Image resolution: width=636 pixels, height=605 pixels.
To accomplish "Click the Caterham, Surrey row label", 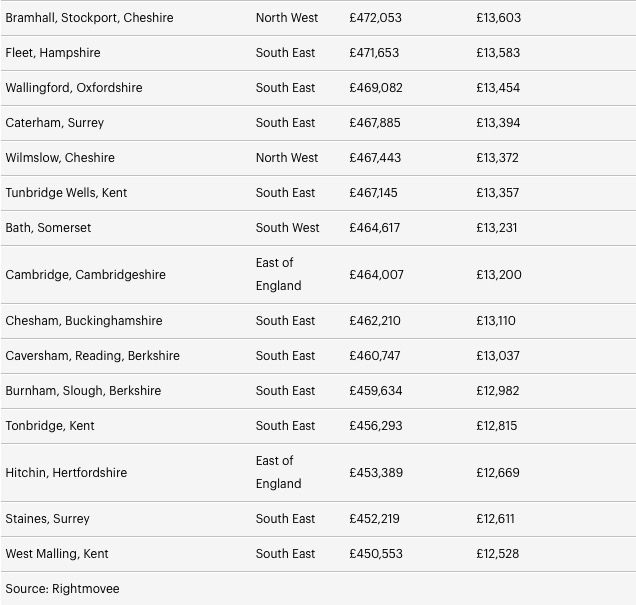I will (55, 123).
